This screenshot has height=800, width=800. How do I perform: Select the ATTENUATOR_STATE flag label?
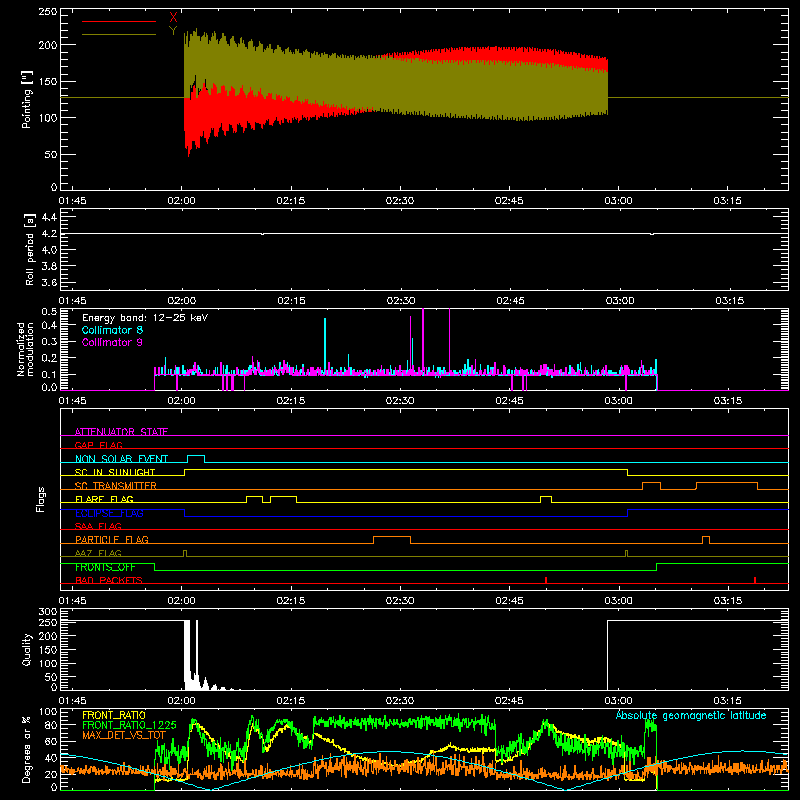[121, 432]
